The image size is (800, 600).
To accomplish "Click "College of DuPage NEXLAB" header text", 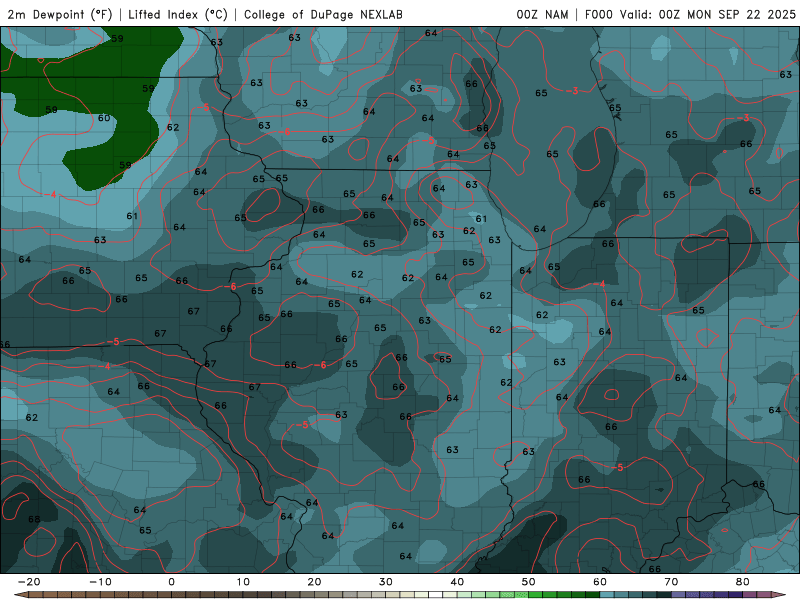I will [323, 14].
